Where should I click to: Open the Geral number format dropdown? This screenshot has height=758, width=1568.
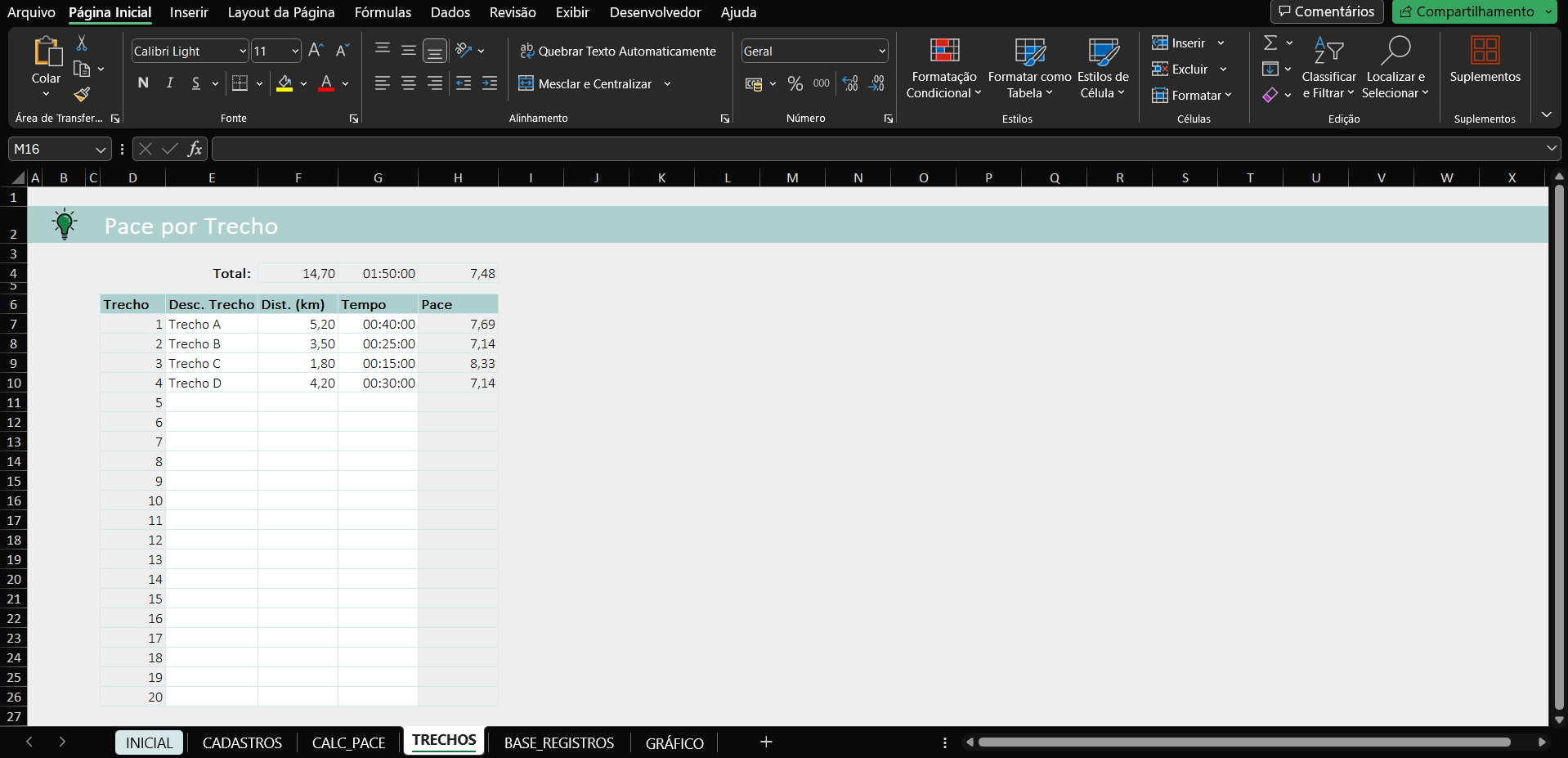coord(881,51)
